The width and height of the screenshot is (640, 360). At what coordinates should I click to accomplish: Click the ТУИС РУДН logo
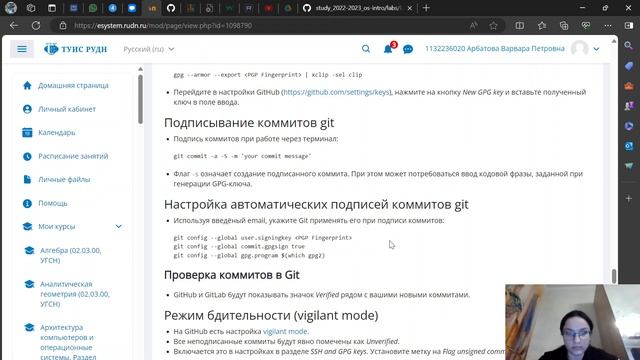point(76,49)
